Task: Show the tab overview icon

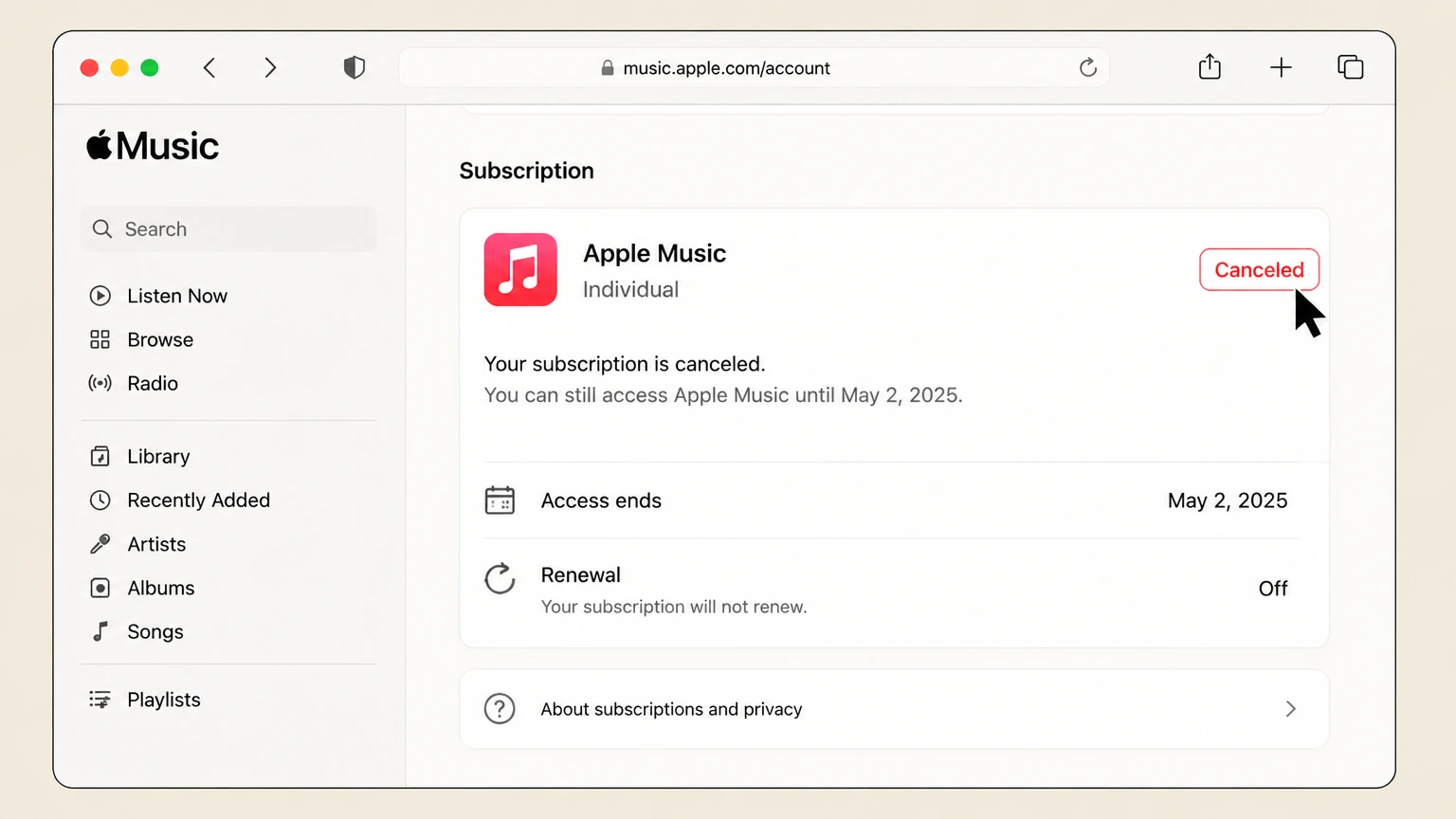Action: pos(1351,67)
